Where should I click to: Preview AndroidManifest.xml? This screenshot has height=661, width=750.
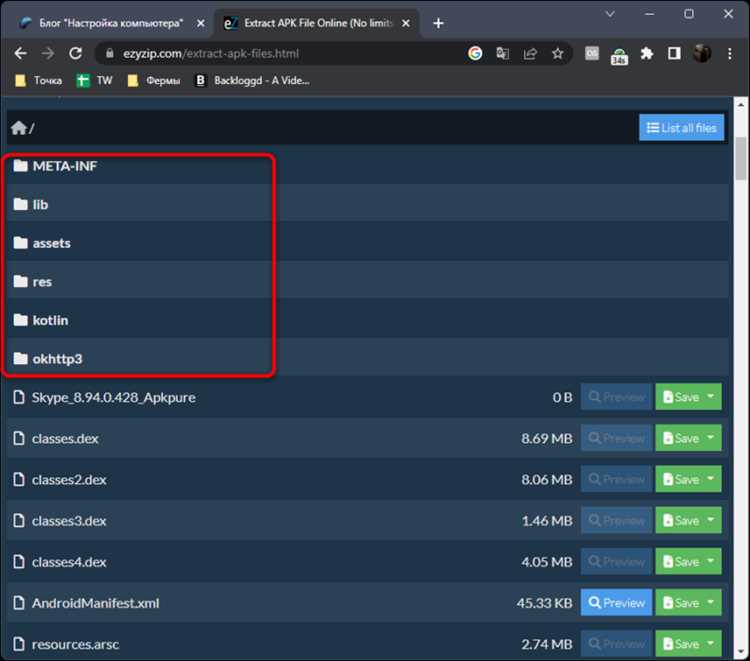pyautogui.click(x=616, y=603)
